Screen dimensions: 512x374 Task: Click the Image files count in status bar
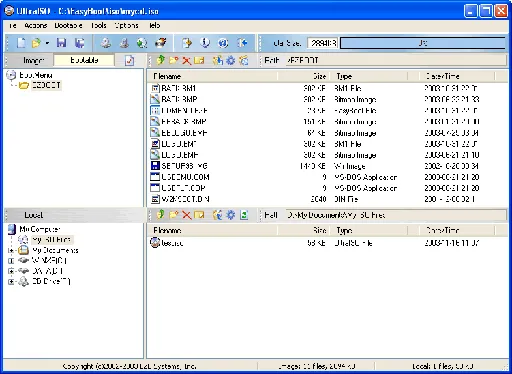click(x=316, y=366)
